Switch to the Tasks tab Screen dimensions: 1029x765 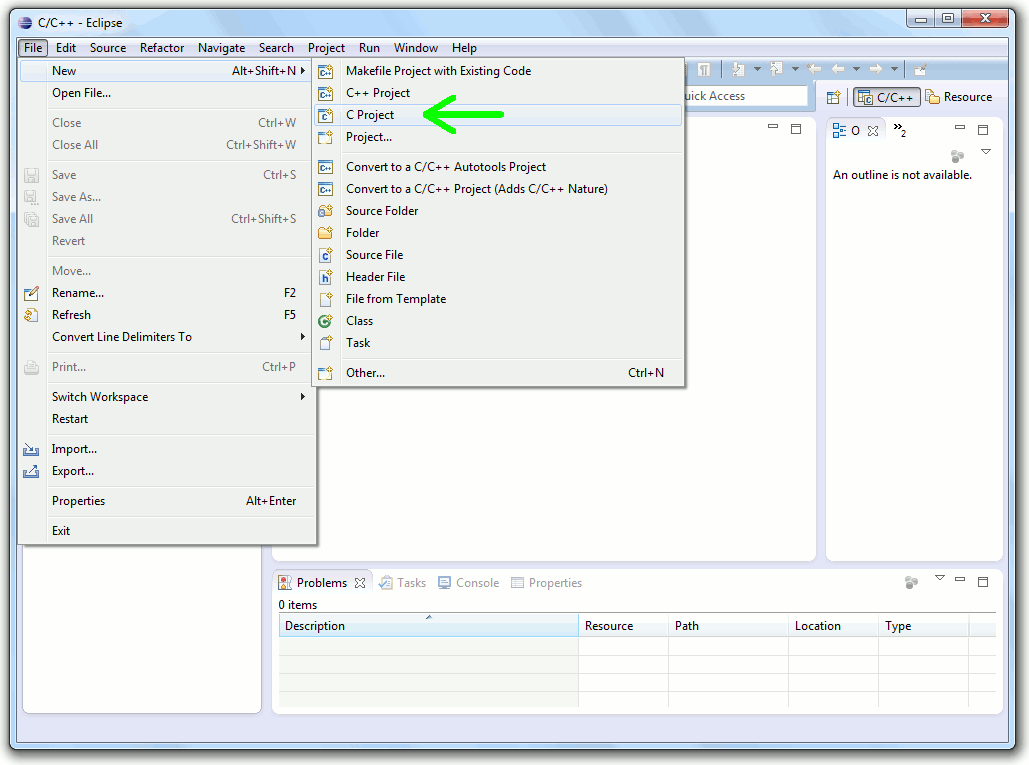(x=403, y=583)
